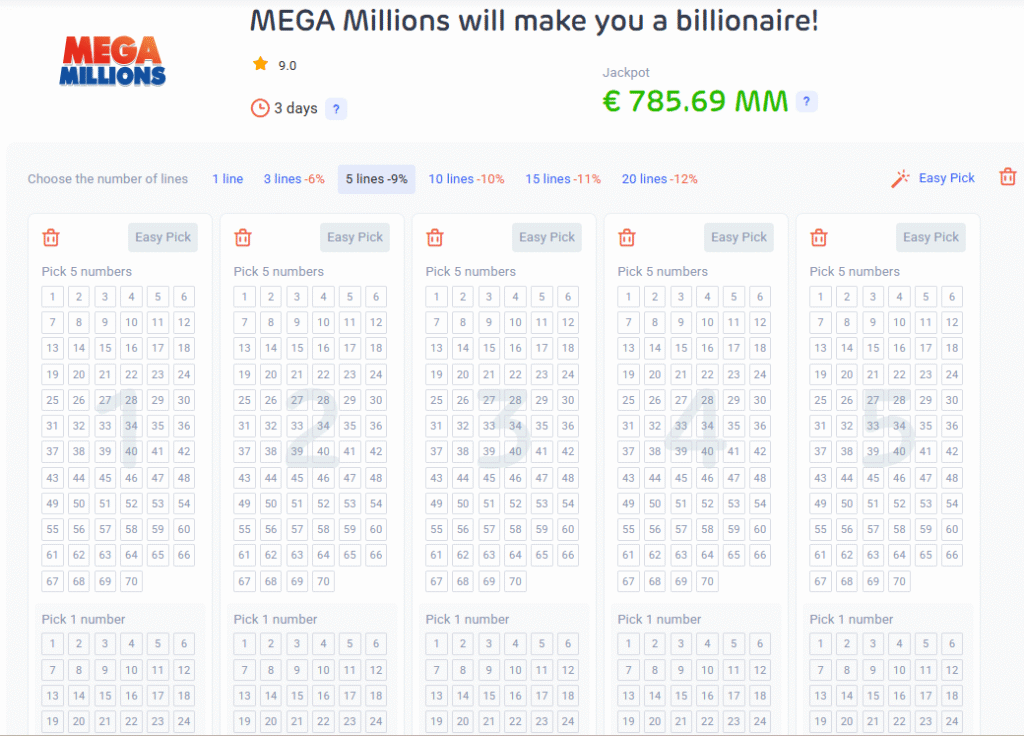
Task: Click the top-right trash icon to clear all lines
Action: click(1008, 177)
